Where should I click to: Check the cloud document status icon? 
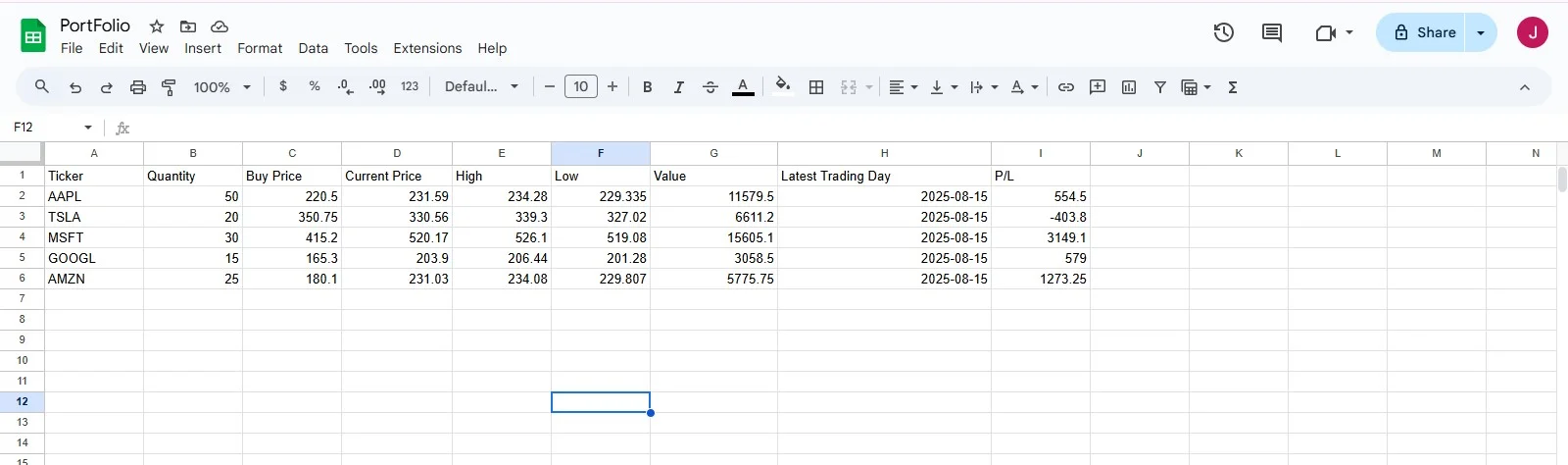(220, 26)
